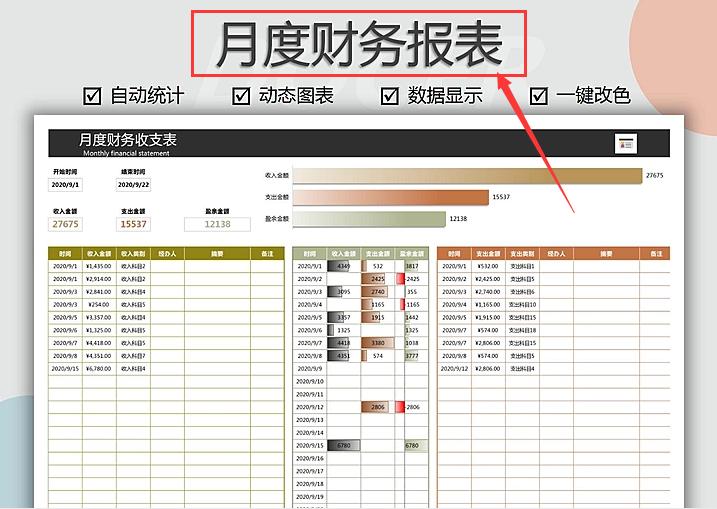Select the 2020/9/18 row in middle table
Viewport: 717px width, 509px height.
tap(360, 483)
